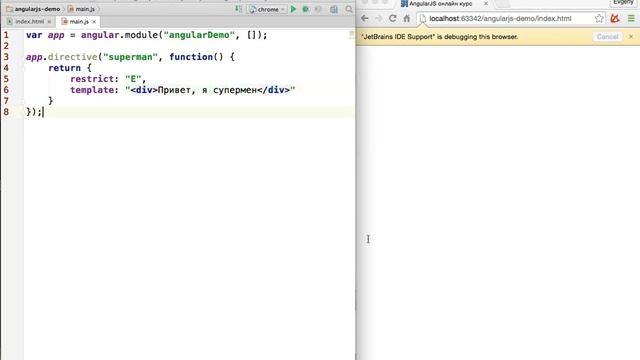Open the Chrome hamburger menu
Image resolution: width=640 pixels, height=360 pixels.
[631, 18]
